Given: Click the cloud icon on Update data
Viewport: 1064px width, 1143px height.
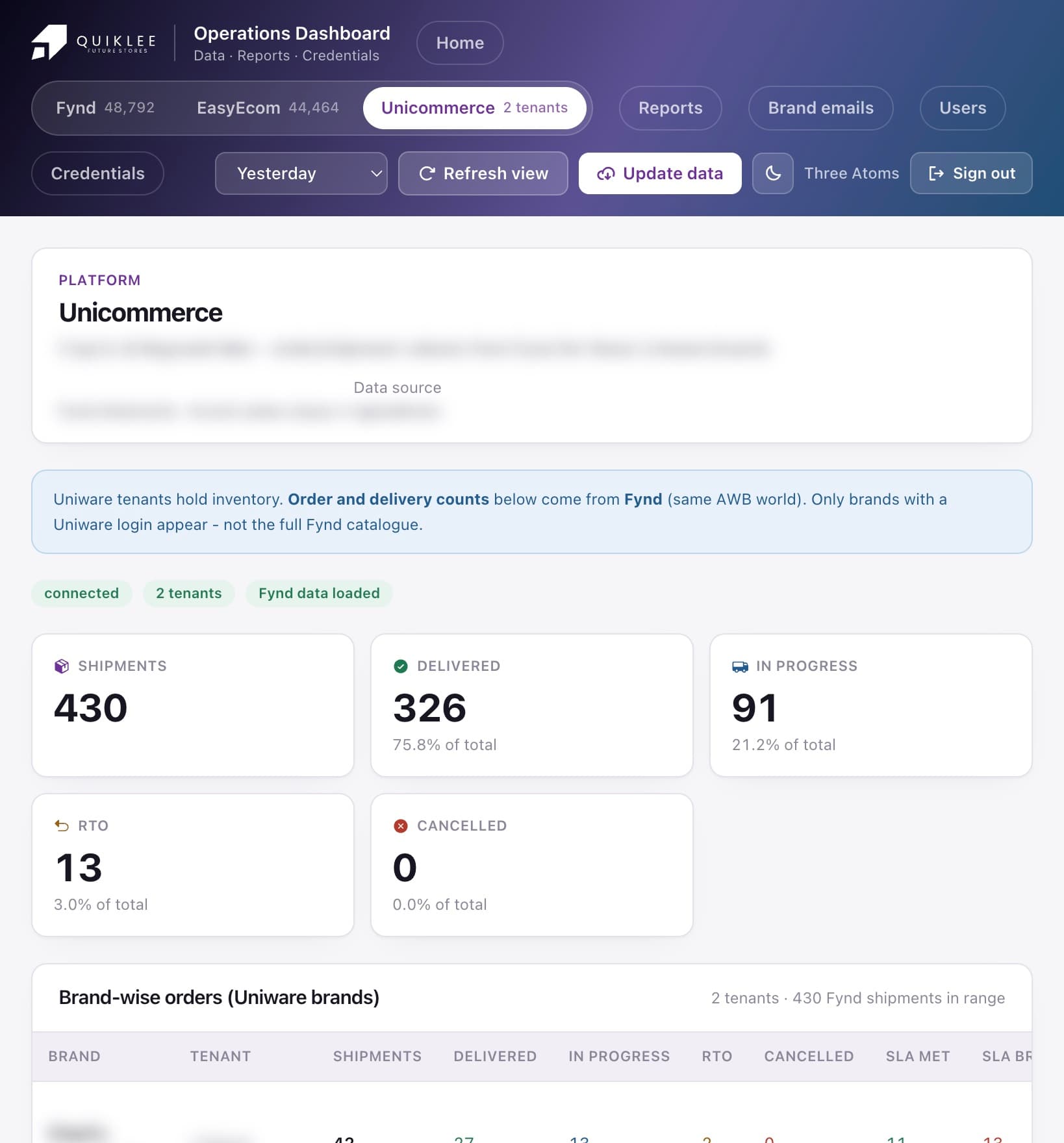Looking at the screenshot, I should (x=605, y=174).
